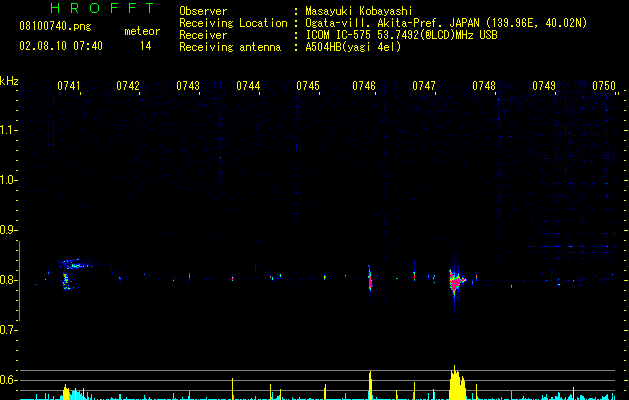Click the HROFFT program title
629x400 pixels.
click(x=102, y=8)
